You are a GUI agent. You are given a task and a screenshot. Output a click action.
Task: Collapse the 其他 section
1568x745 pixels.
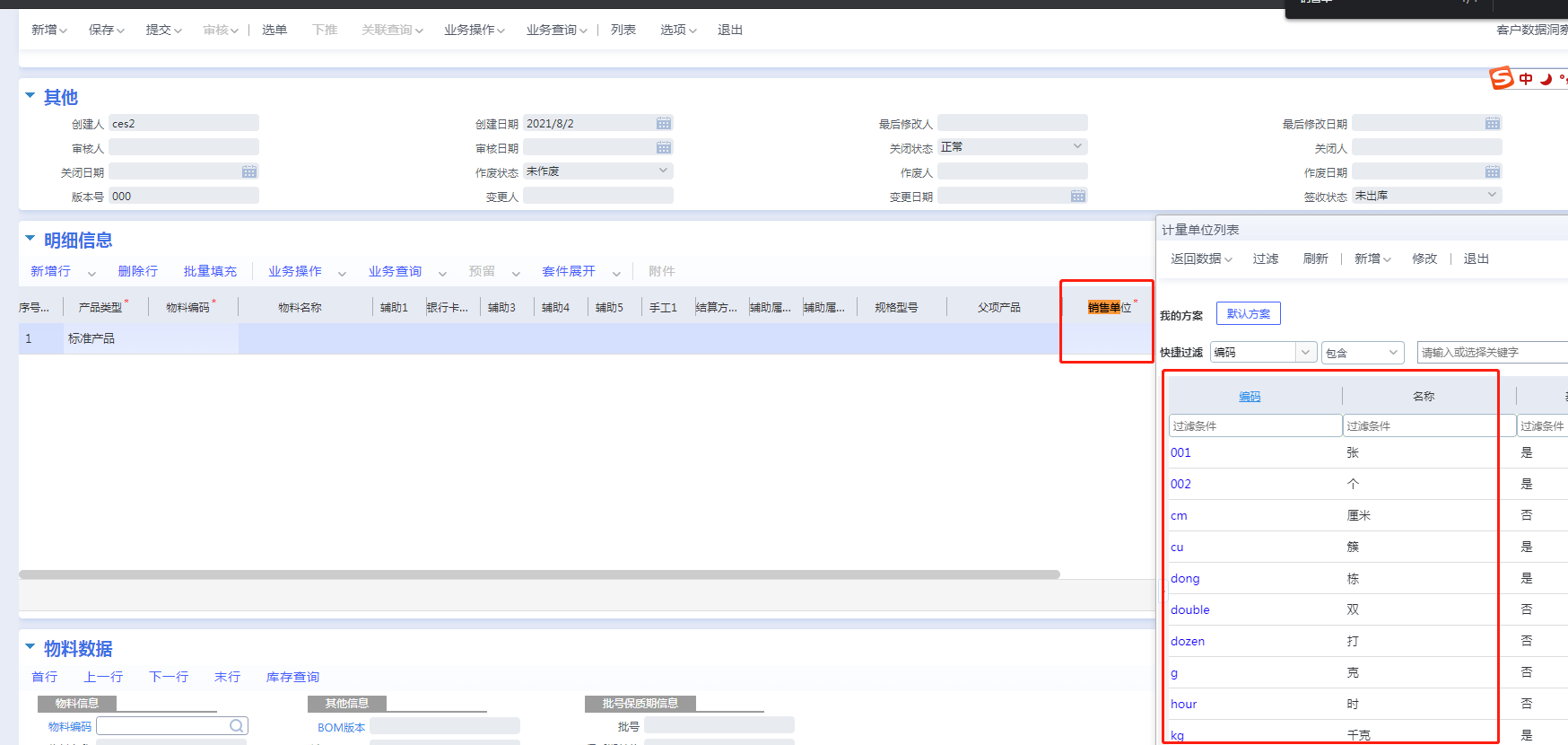coord(30,95)
